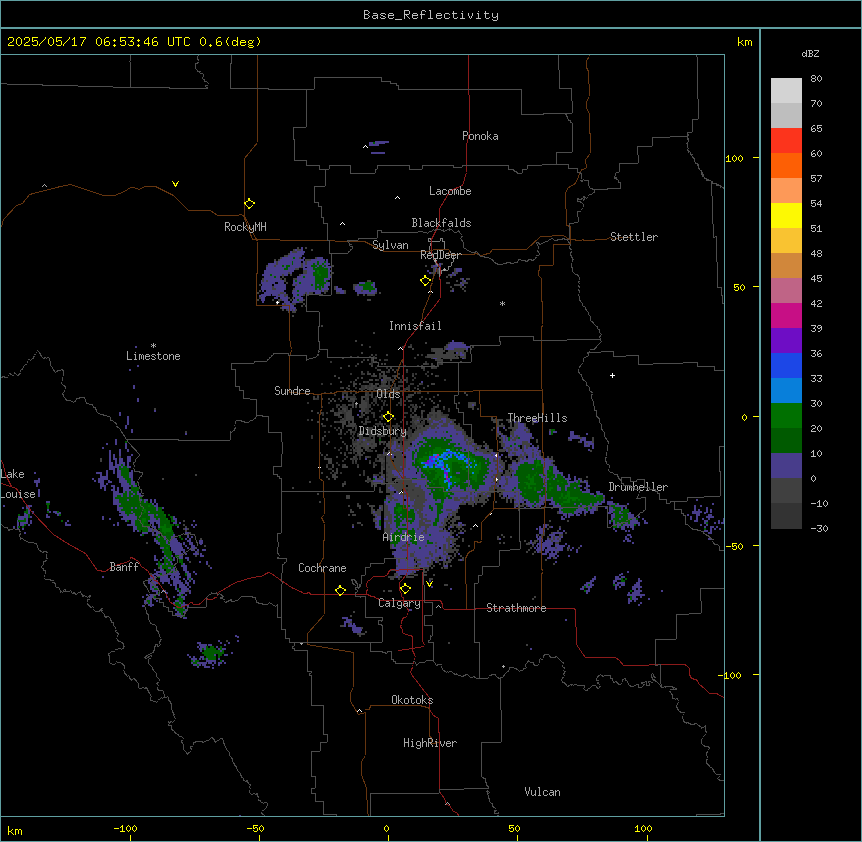Click the ThreeHills city label
This screenshot has height=842, width=862.
537,418
